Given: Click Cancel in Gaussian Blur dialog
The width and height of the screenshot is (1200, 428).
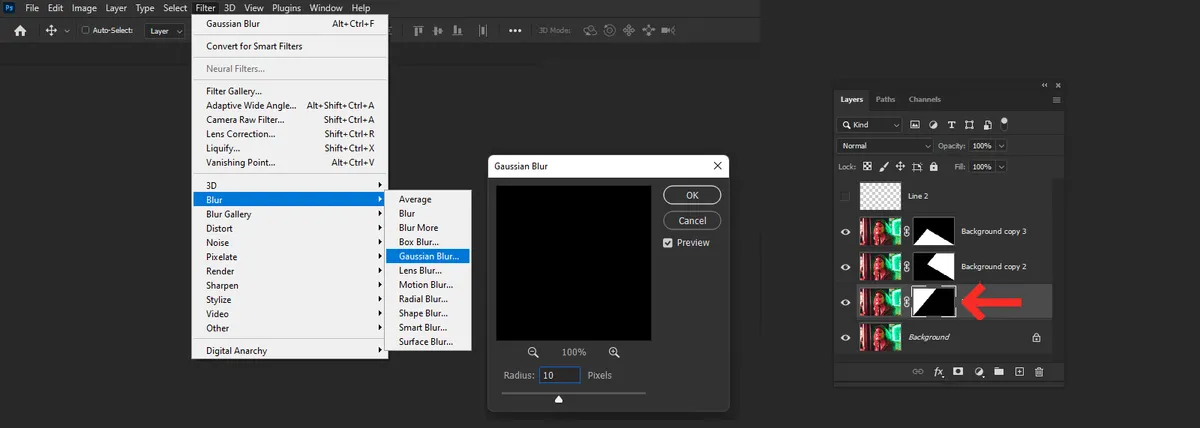Looking at the screenshot, I should point(692,220).
